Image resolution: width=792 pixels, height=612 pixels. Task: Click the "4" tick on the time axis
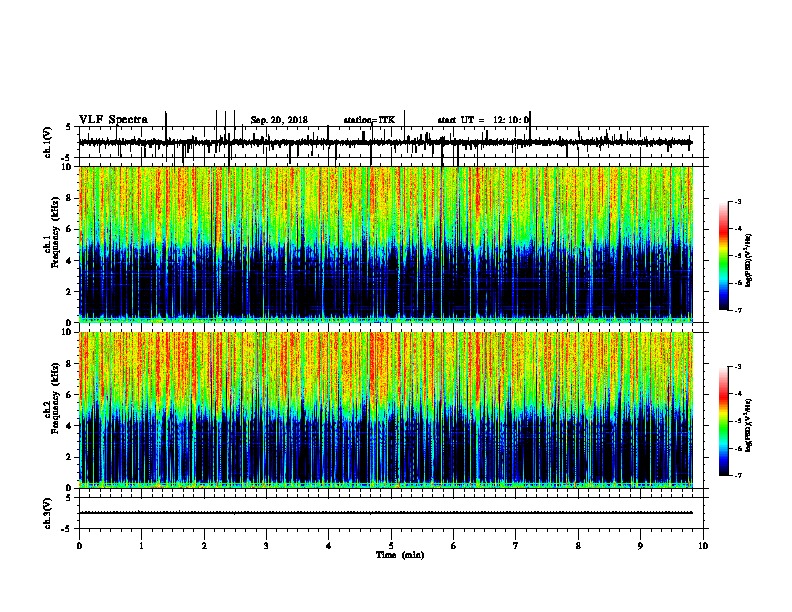point(329,546)
